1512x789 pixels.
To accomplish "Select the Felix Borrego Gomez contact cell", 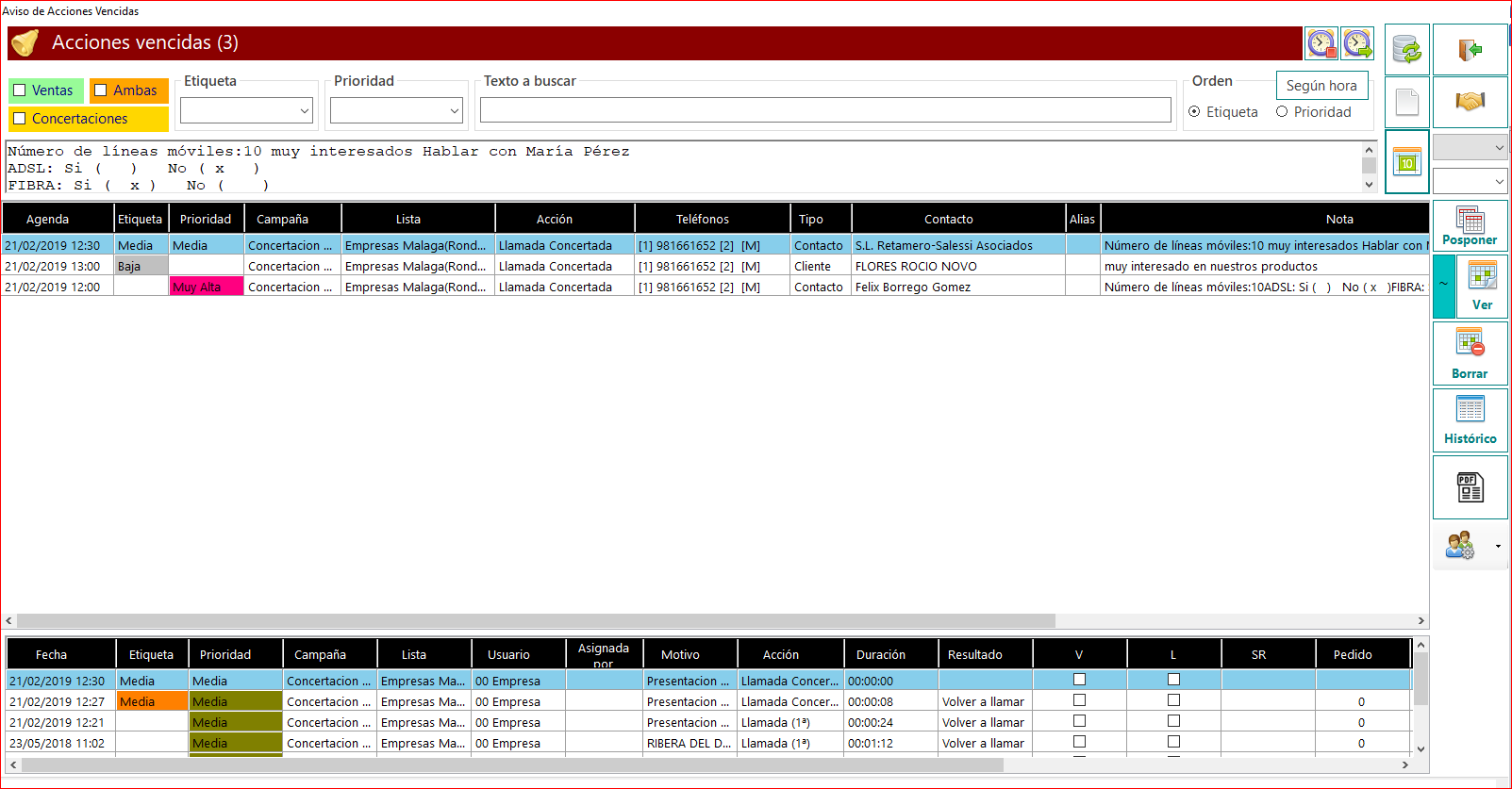I will [958, 288].
